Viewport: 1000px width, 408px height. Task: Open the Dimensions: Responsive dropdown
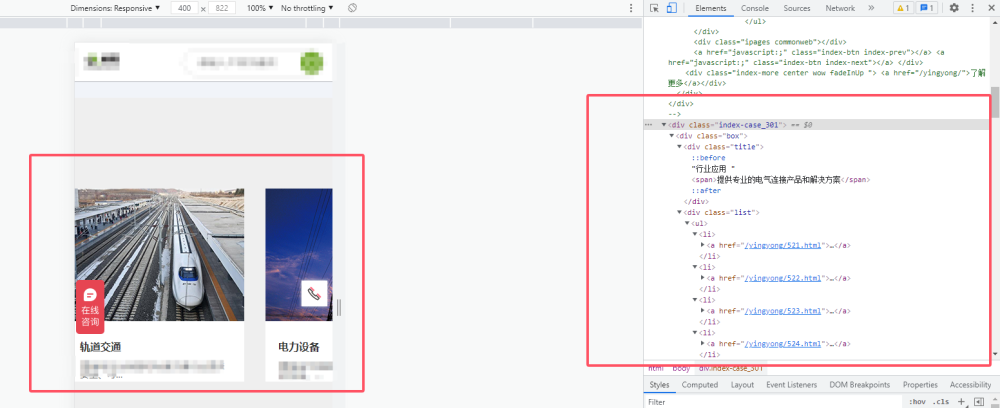point(115,8)
